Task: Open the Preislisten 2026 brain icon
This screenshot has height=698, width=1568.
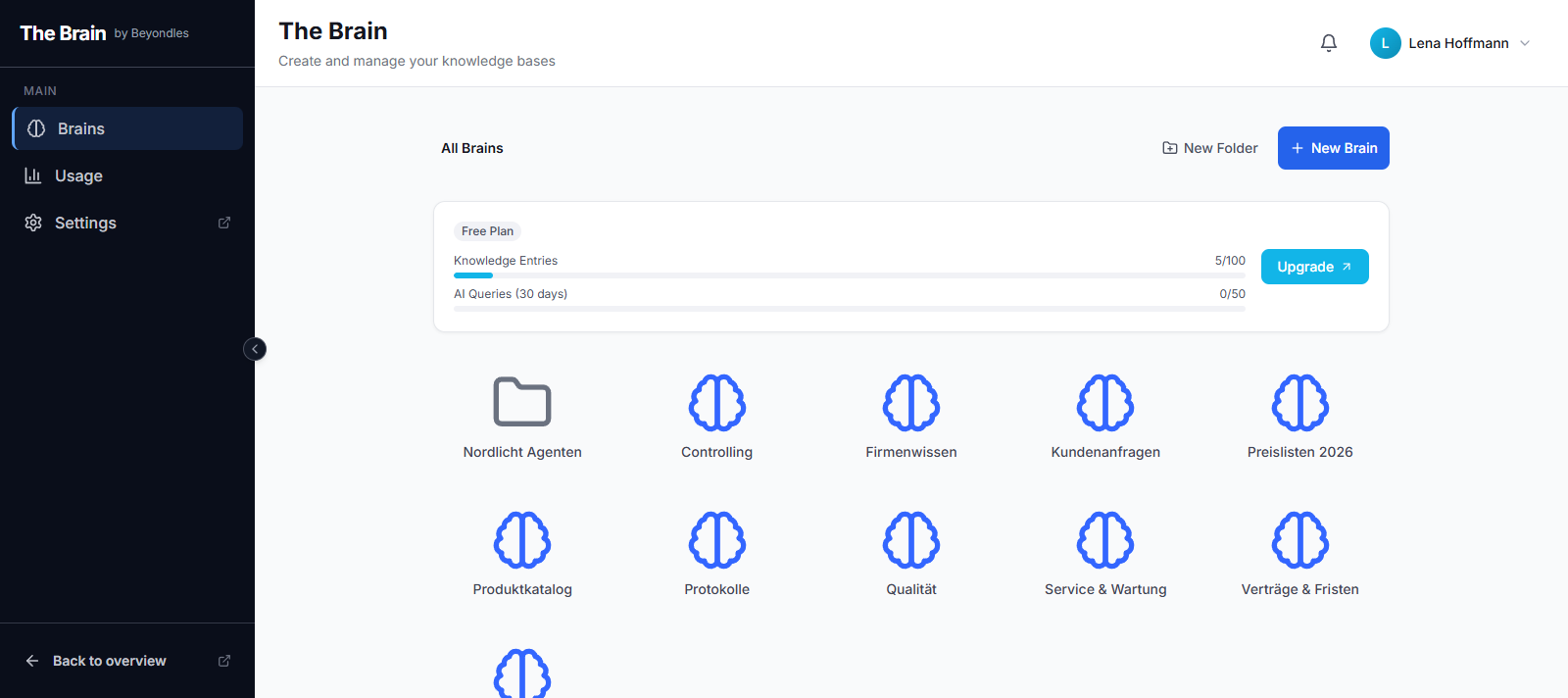Action: 1300,402
